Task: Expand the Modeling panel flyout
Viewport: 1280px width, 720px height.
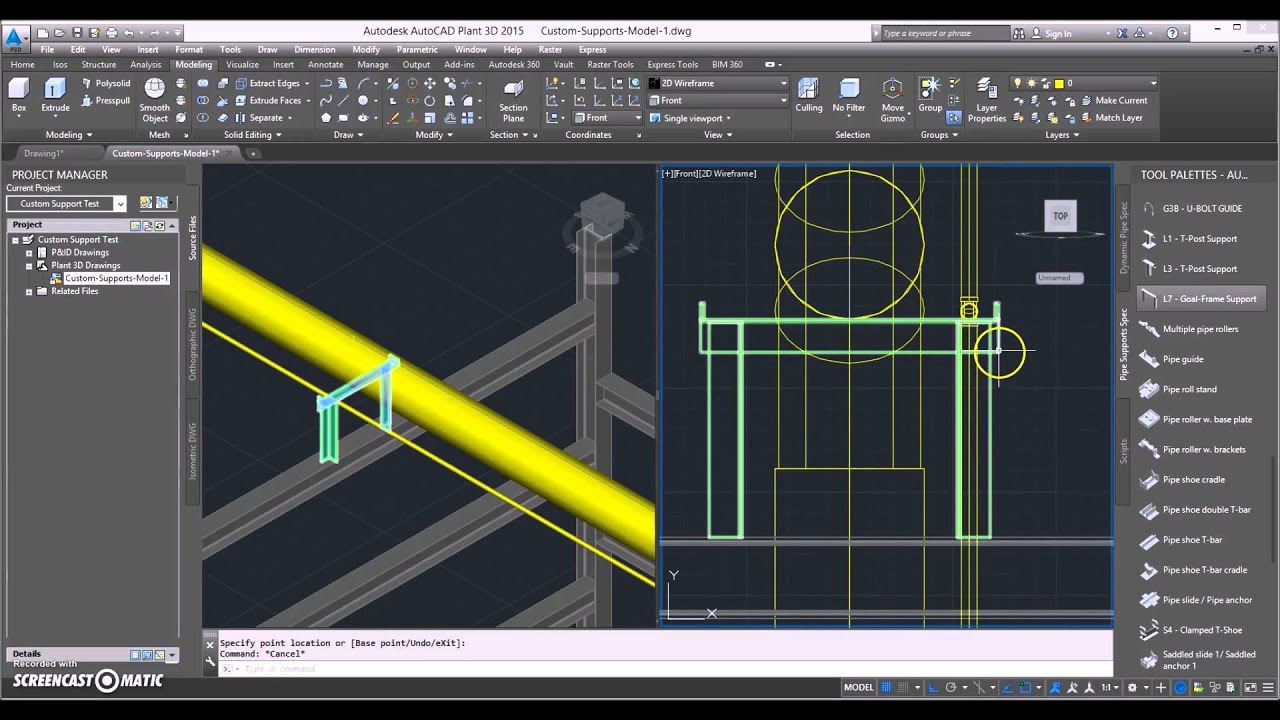Action: click(x=68, y=134)
